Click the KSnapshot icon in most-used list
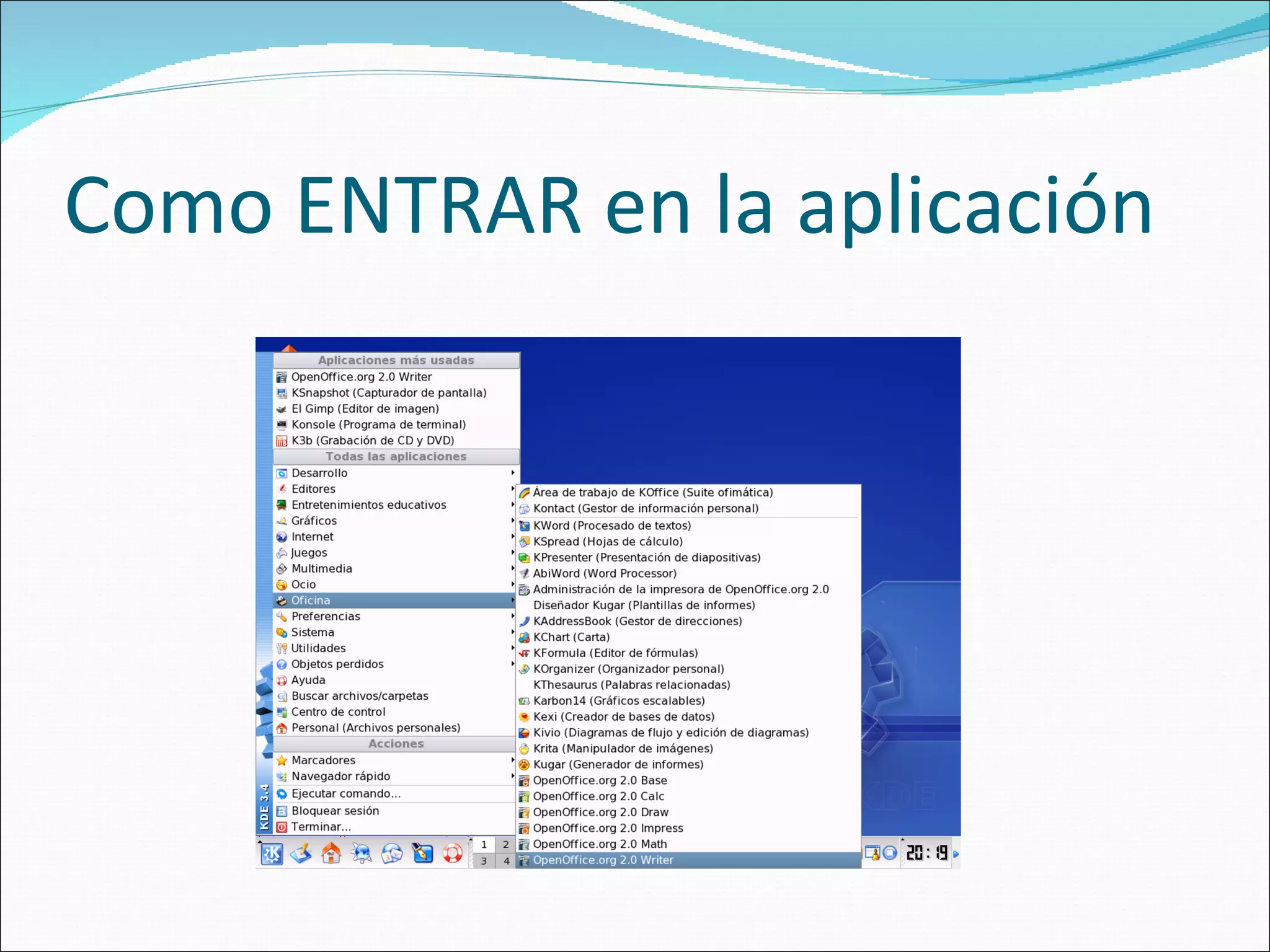Viewport: 1270px width, 952px height. pos(282,393)
